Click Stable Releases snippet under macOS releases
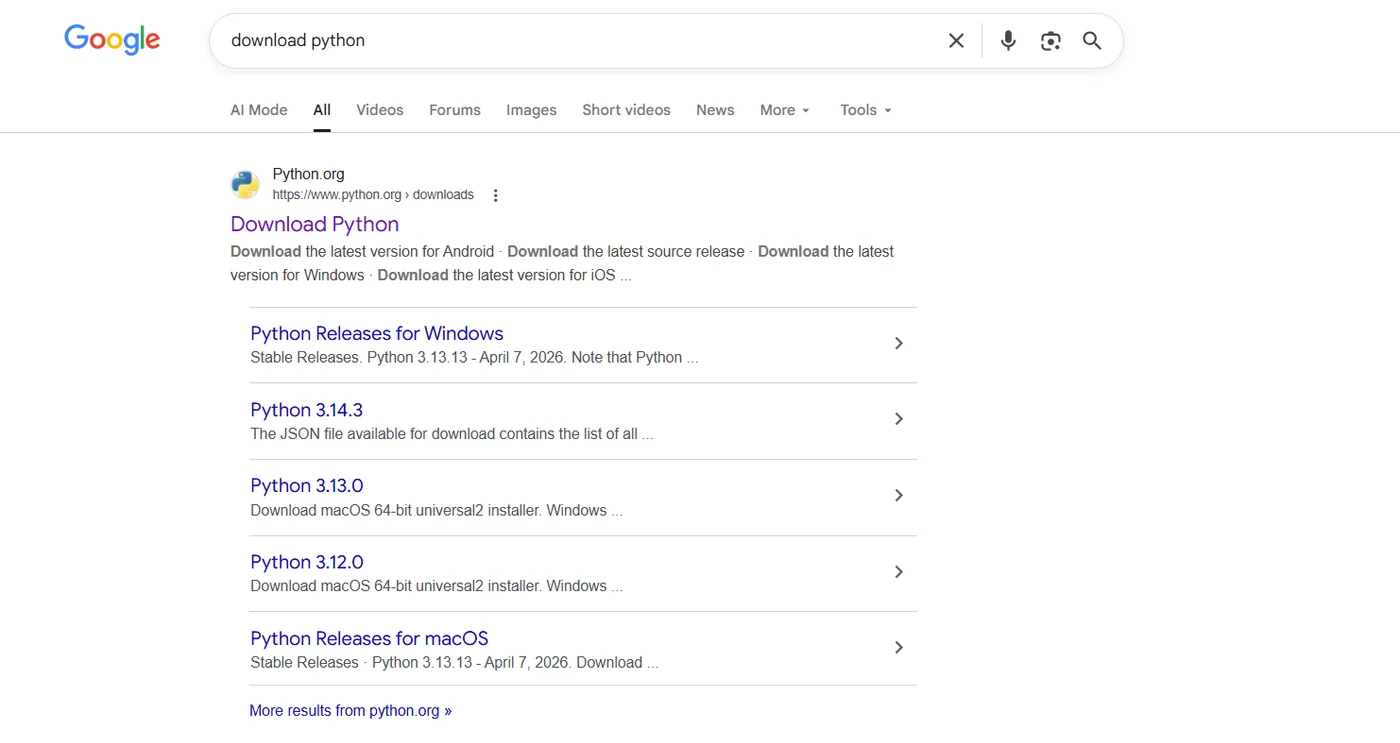The width and height of the screenshot is (1400, 743). click(x=454, y=662)
